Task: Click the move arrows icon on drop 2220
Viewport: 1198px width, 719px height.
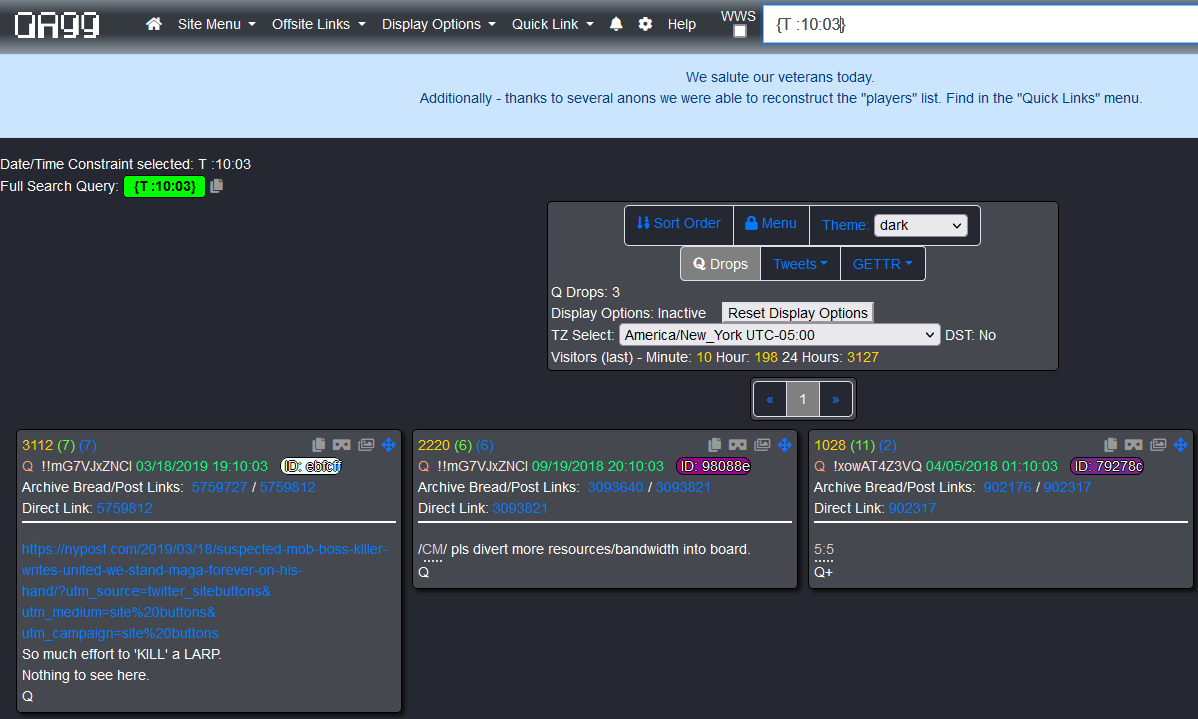Action: tap(784, 445)
